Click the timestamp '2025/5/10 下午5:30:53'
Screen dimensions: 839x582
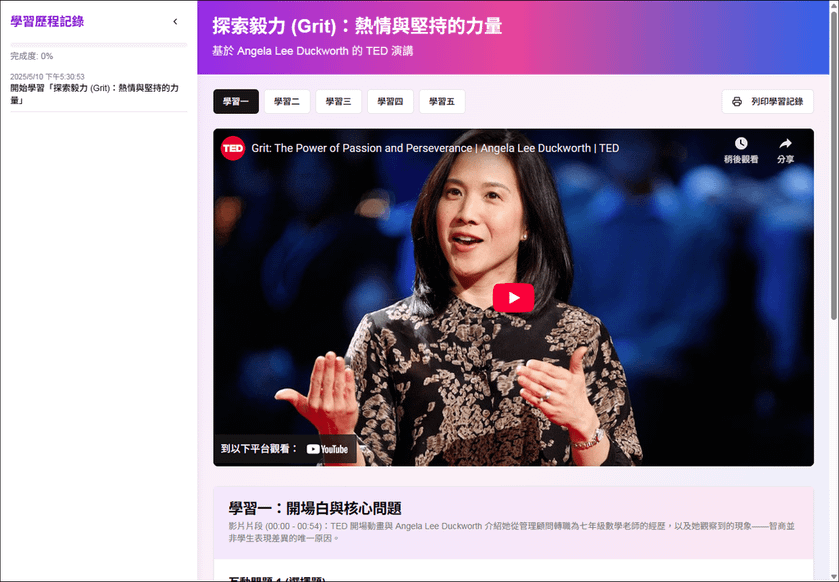click(47, 76)
